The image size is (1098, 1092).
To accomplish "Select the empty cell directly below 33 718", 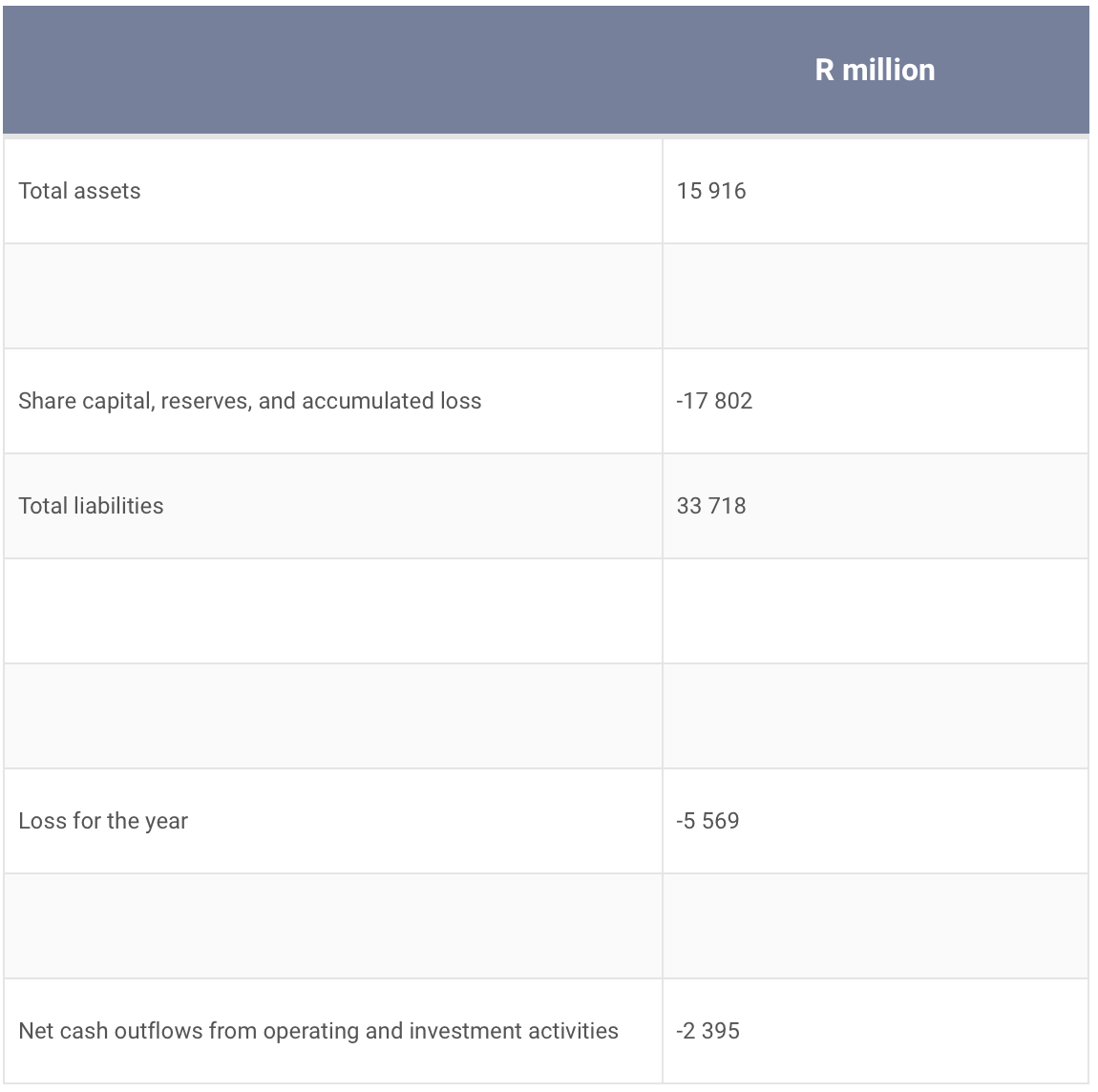I will tap(875, 611).
